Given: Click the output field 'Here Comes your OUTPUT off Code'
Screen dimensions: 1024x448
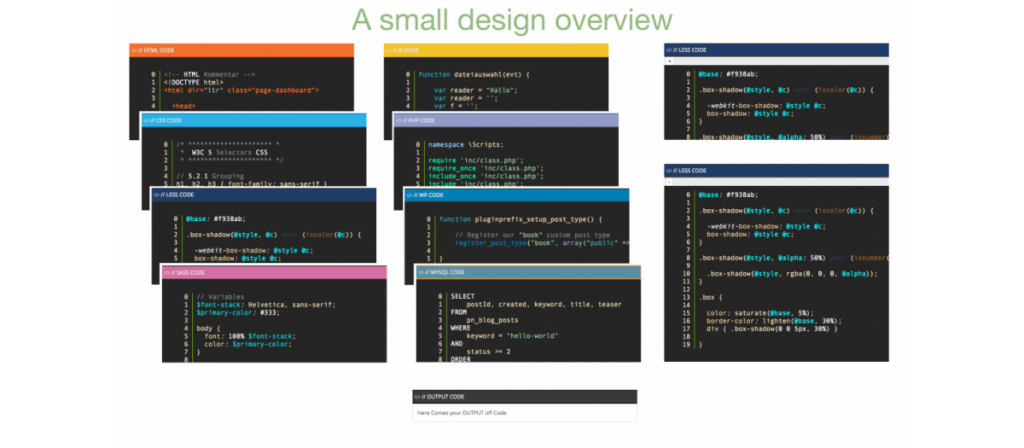Looking at the screenshot, I should (524, 413).
